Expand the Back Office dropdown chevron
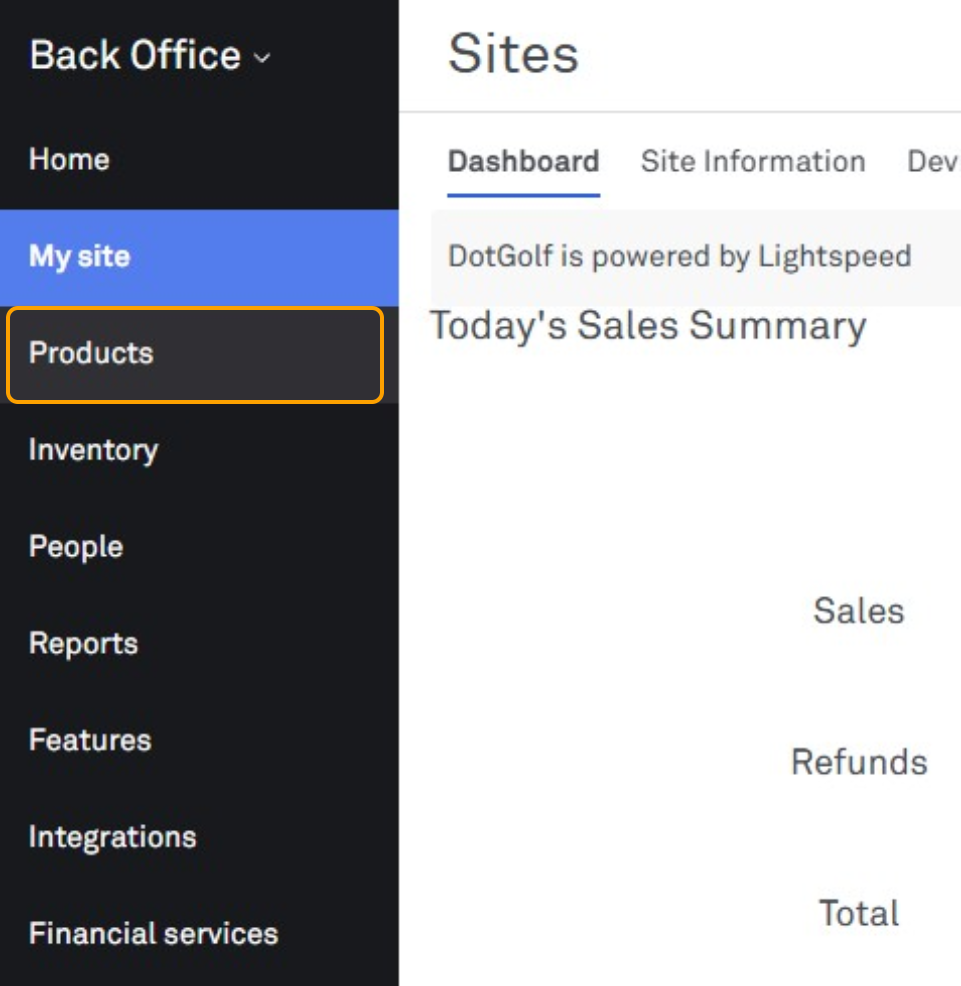This screenshot has width=961, height=986. pos(262,58)
